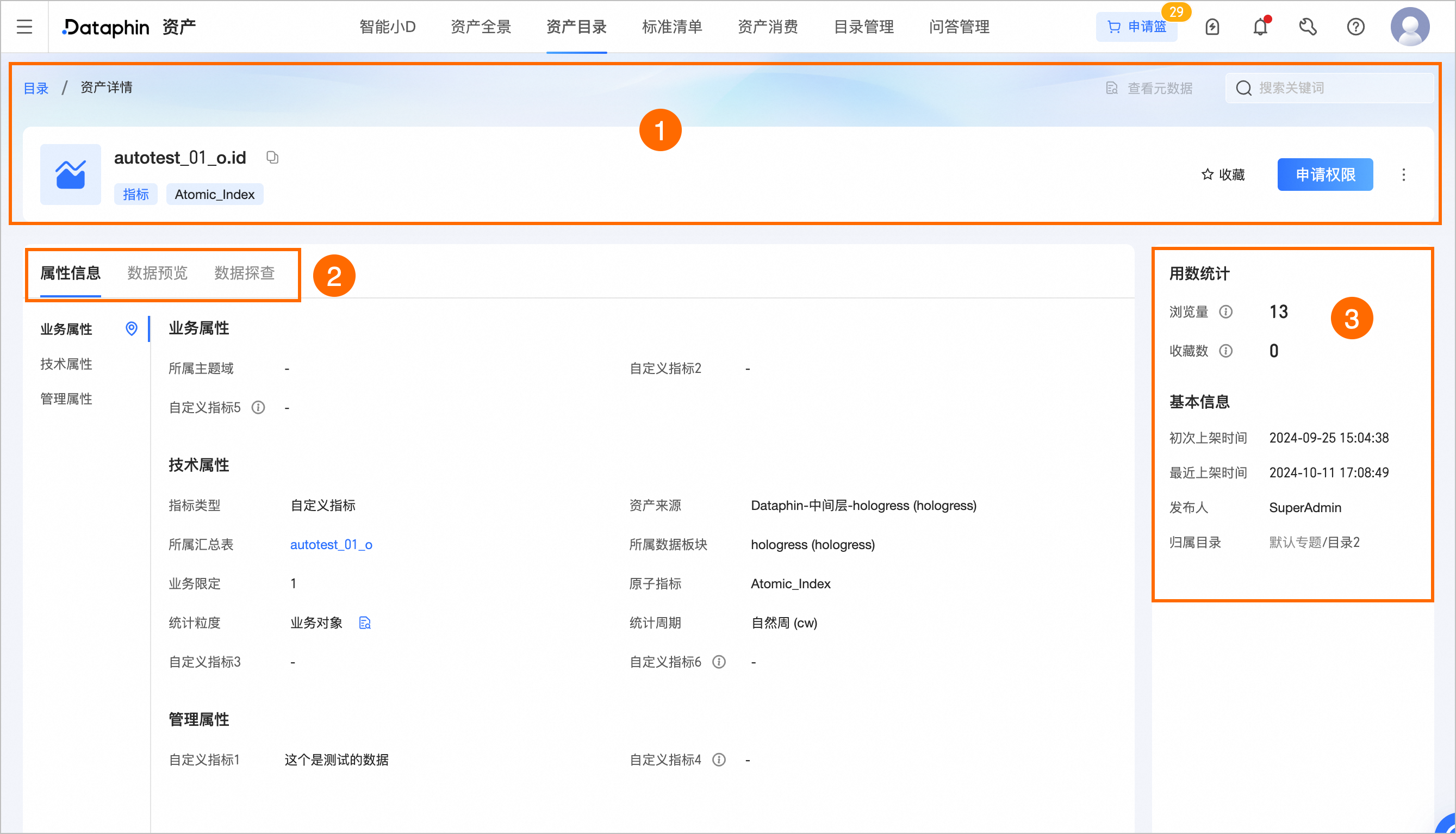This screenshot has width=1456, height=834.
Task: Click the 2024-09-25 15:04:38 timestamp
Action: [x=1329, y=438]
